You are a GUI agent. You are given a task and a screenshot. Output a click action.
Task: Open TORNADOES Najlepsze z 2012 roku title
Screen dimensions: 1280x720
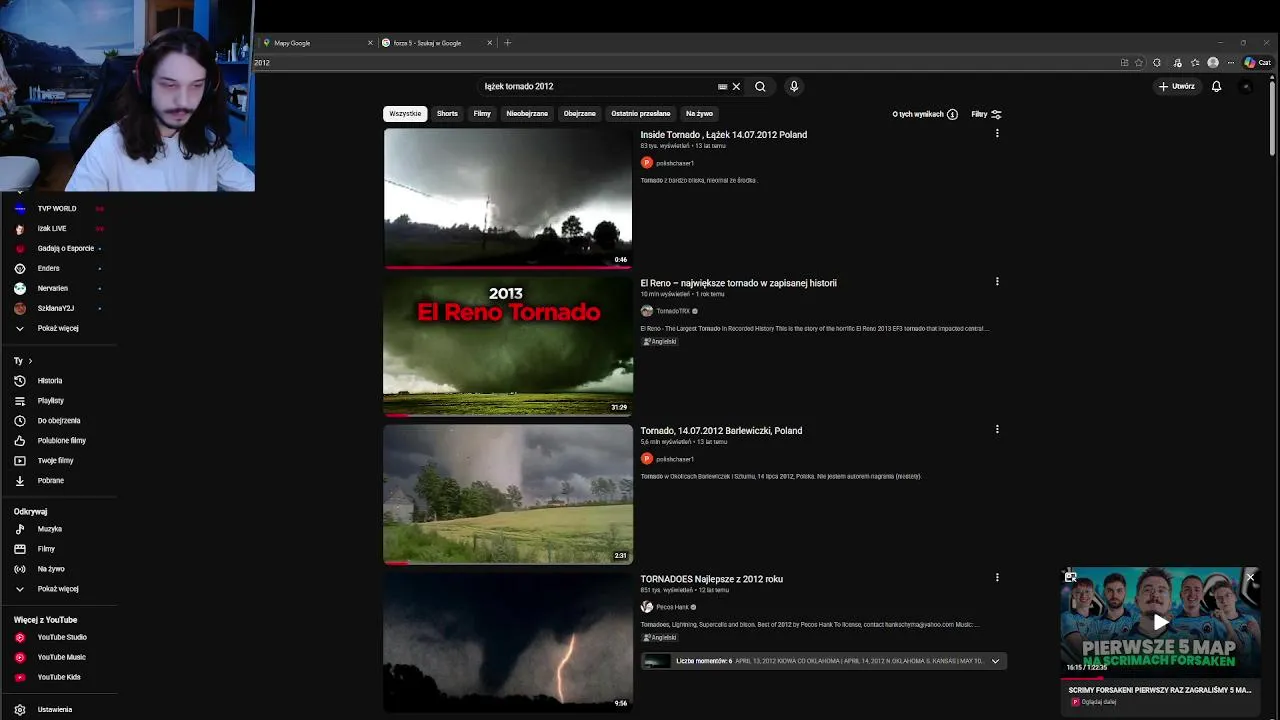click(x=711, y=579)
